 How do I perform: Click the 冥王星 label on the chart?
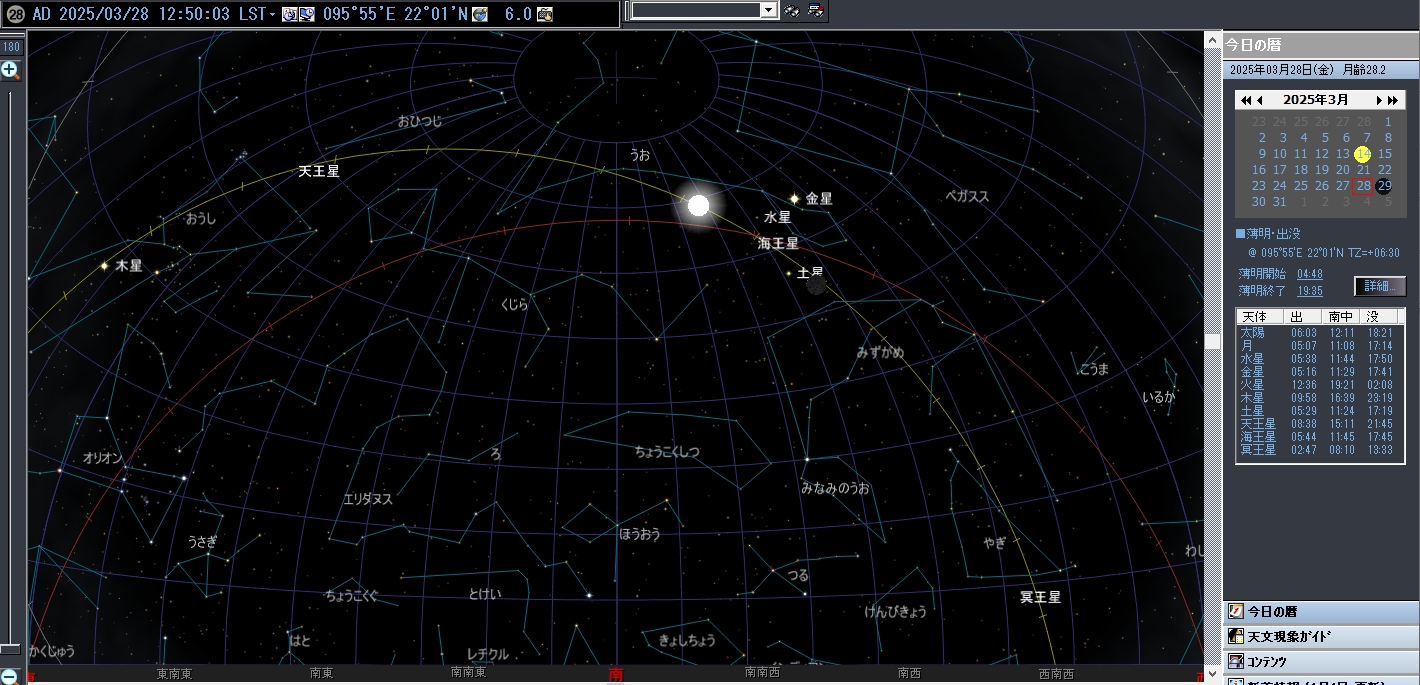[x=1040, y=597]
